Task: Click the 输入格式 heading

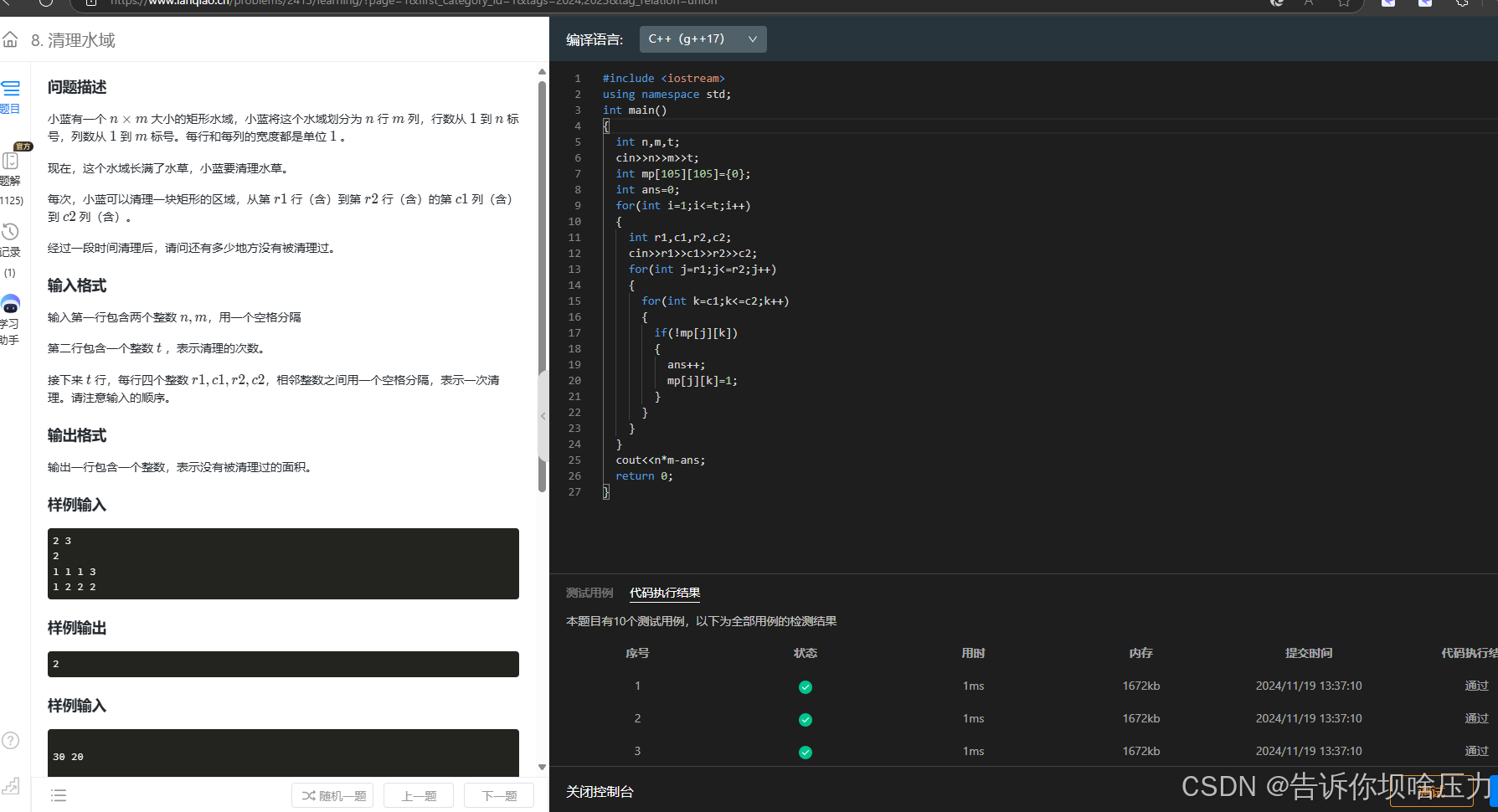Action: point(77,285)
